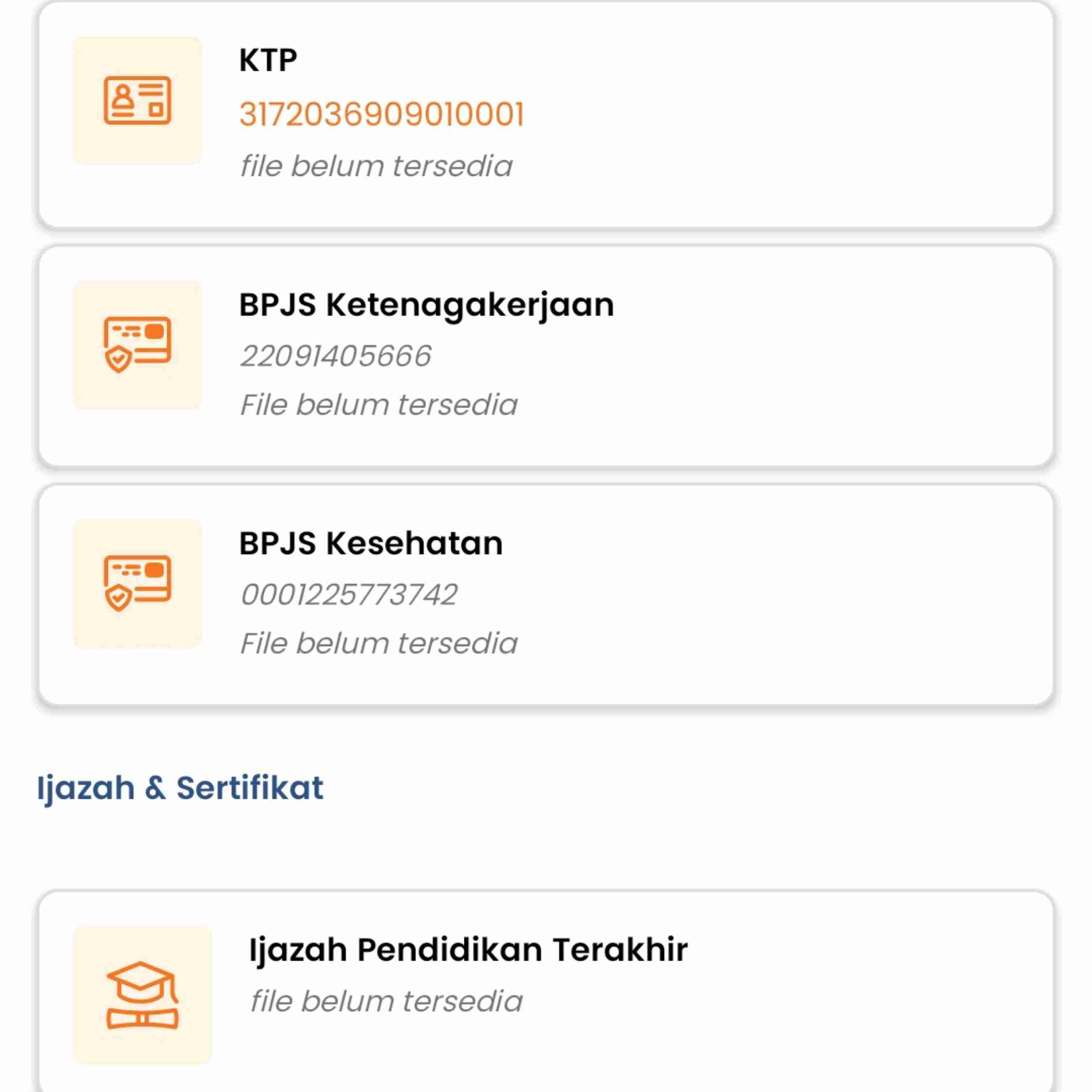1092x1092 pixels.
Task: Select the BPJS Kesehatan title
Action: pyautogui.click(x=371, y=543)
